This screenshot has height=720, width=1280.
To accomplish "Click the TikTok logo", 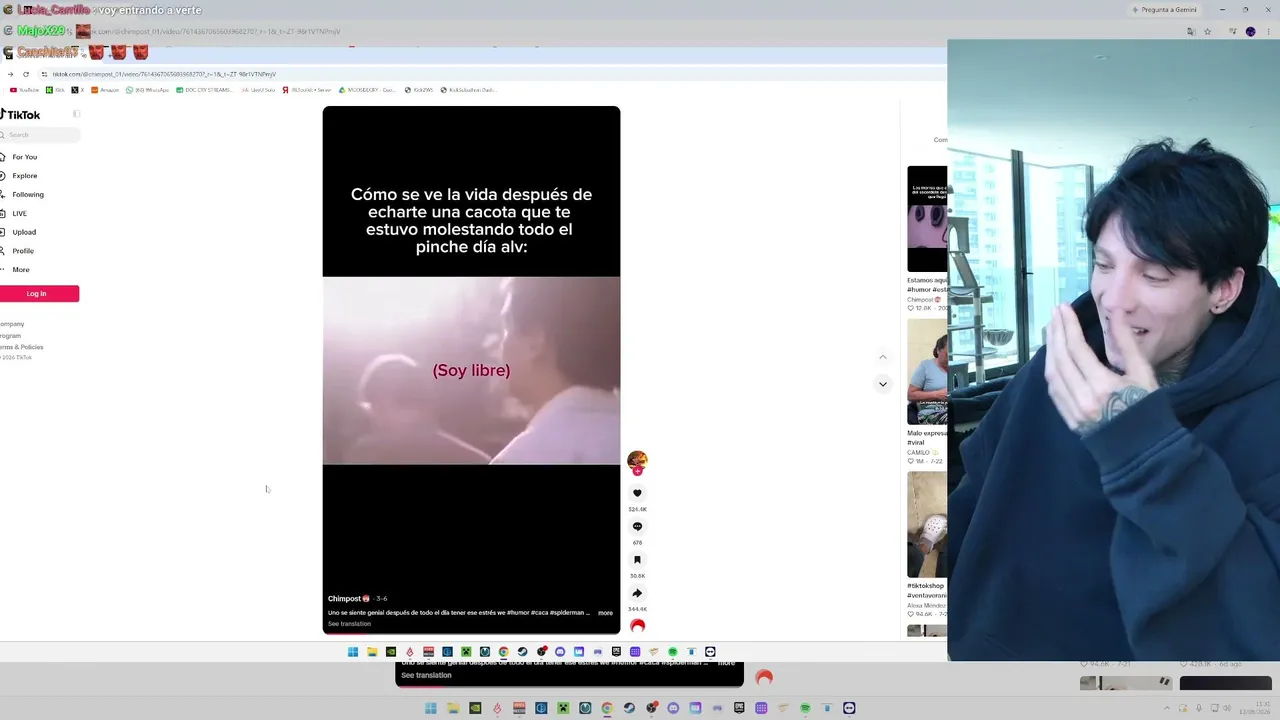I will (x=21, y=115).
